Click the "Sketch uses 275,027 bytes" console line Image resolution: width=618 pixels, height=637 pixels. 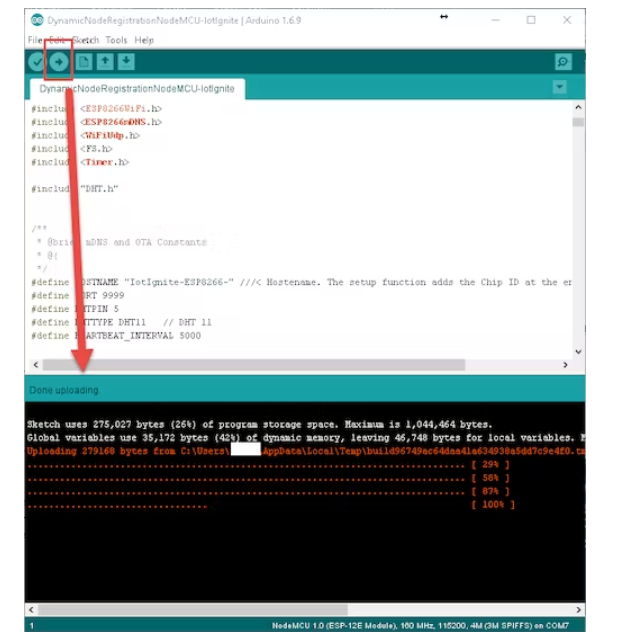click(260, 425)
